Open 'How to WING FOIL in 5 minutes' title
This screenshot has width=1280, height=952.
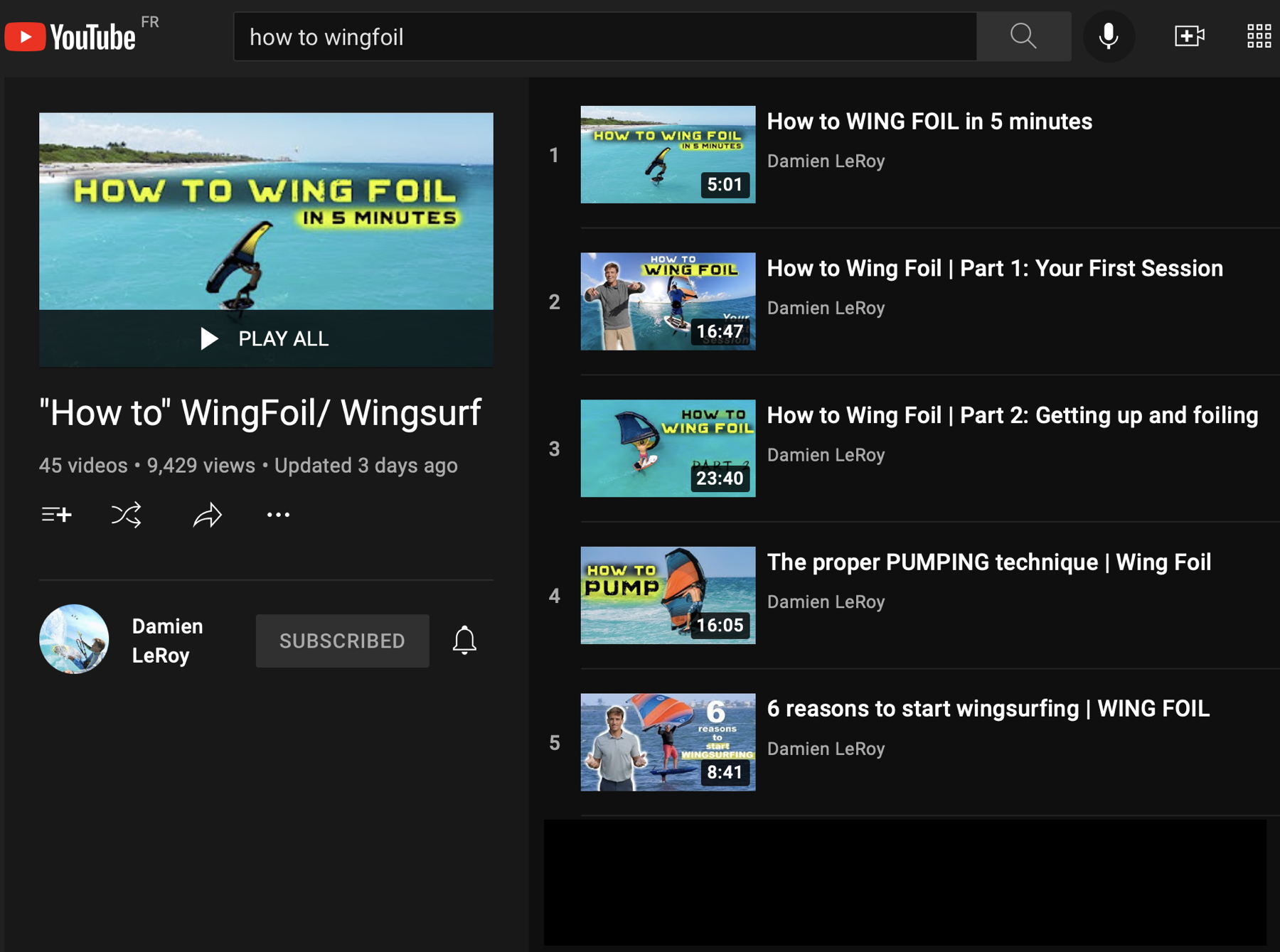[x=929, y=122]
